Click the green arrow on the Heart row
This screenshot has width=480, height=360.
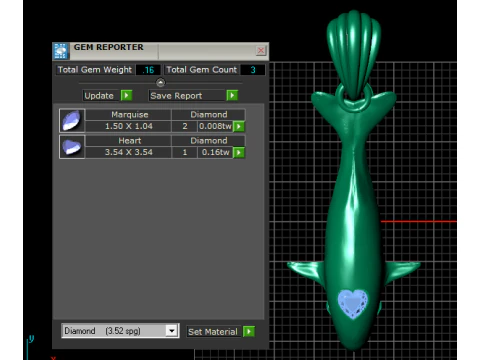[239, 153]
